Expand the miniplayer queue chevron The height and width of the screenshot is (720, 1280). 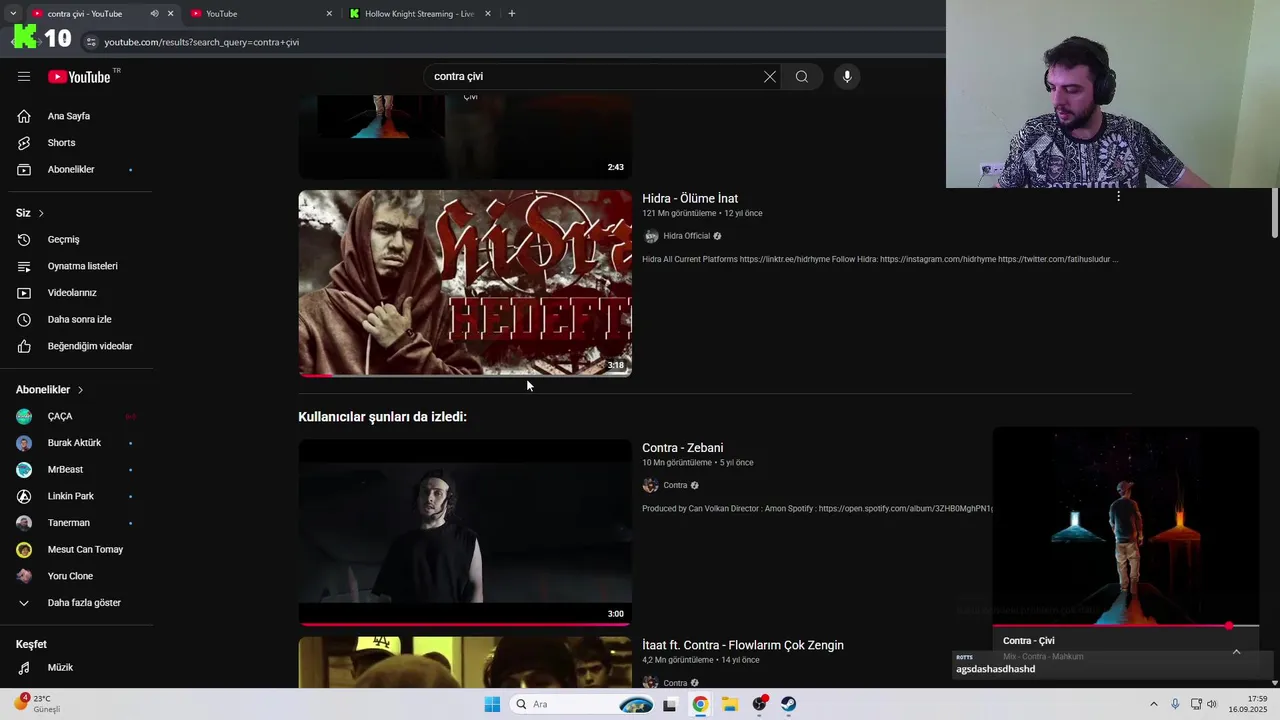pyautogui.click(x=1236, y=651)
